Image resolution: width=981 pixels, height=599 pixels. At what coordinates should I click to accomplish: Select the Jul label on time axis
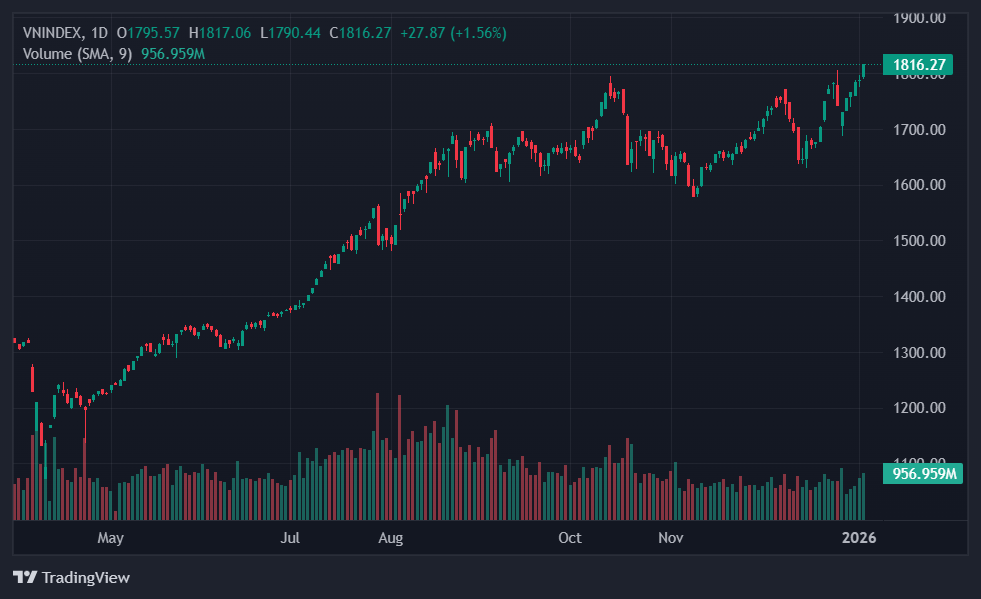pyautogui.click(x=290, y=538)
